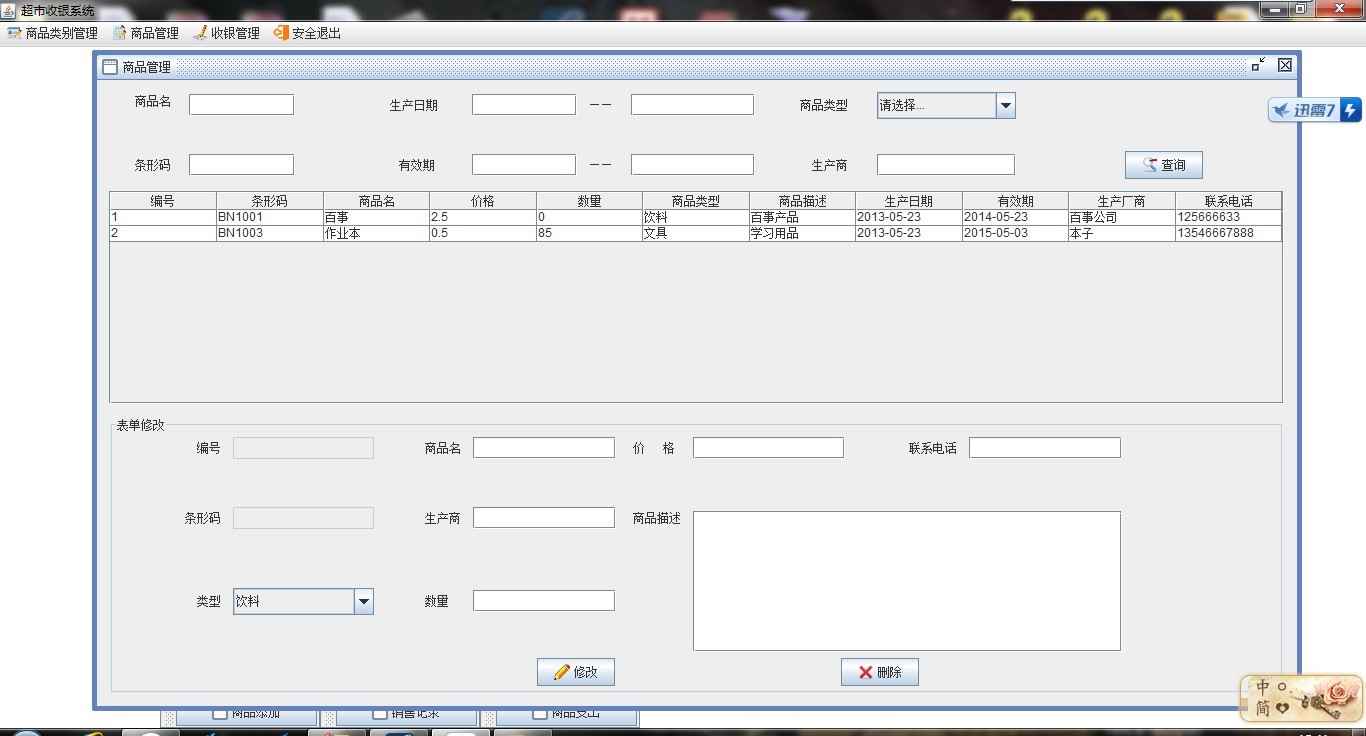
Task: Click the phone cell 125666633
Action: click(1228, 217)
